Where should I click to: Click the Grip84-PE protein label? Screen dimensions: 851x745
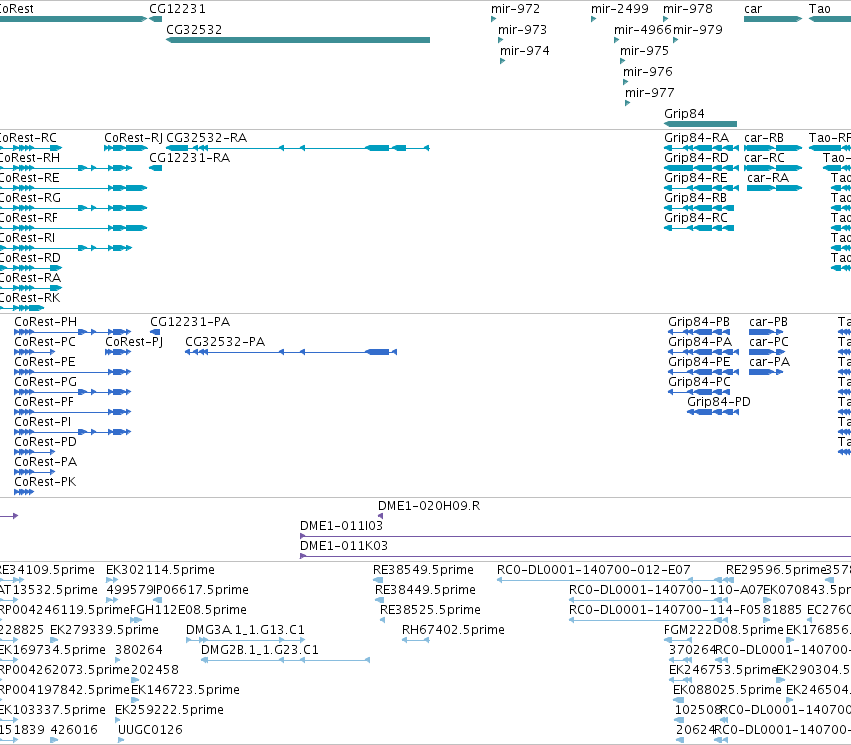700,362
